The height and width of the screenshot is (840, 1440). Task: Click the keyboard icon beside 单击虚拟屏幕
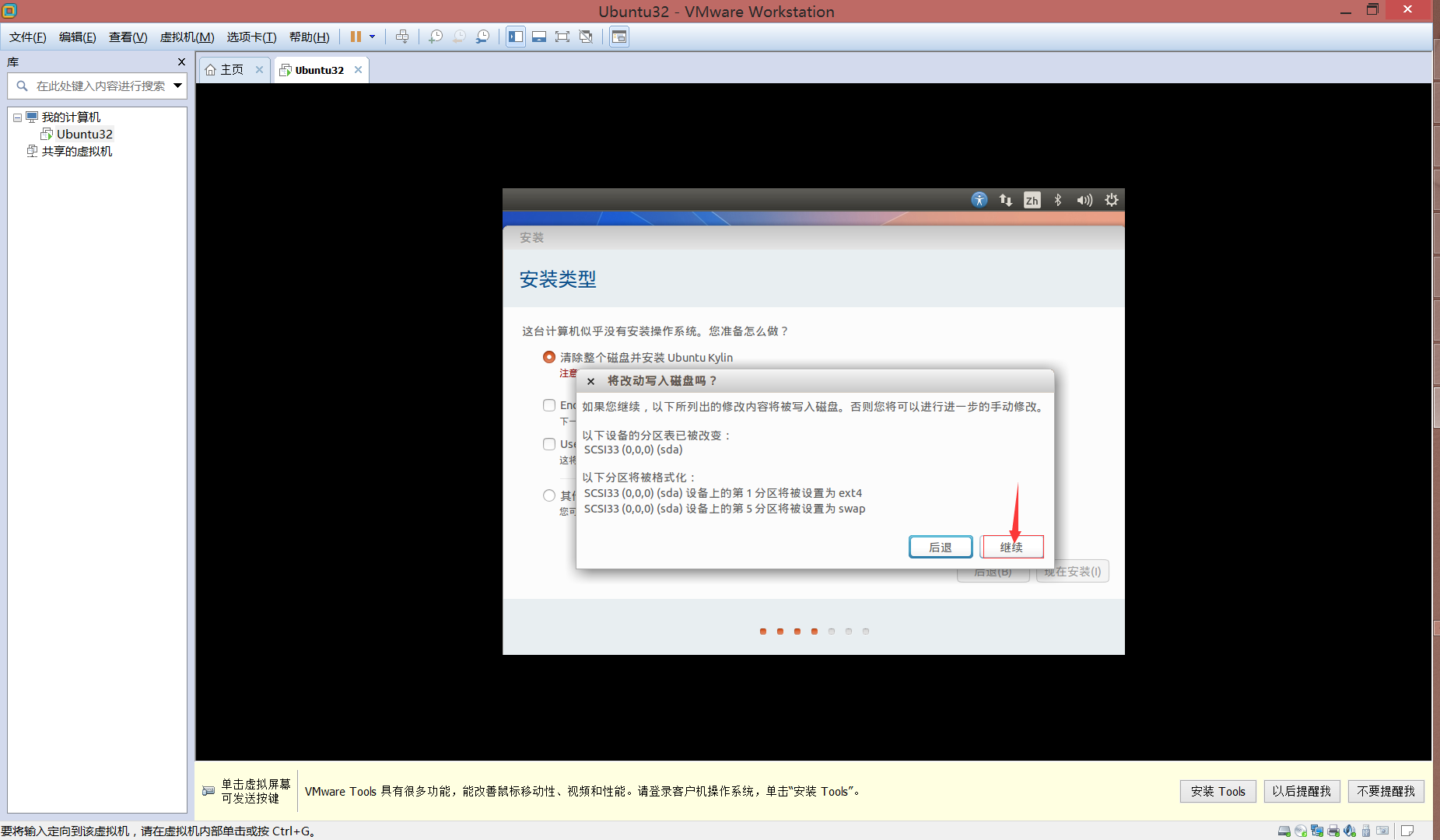tap(208, 791)
